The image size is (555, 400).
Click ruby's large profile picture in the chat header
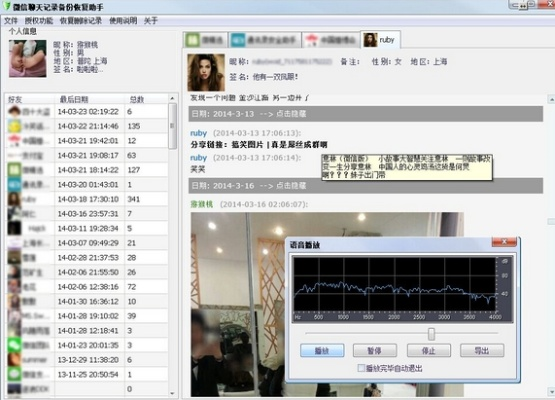pos(206,73)
